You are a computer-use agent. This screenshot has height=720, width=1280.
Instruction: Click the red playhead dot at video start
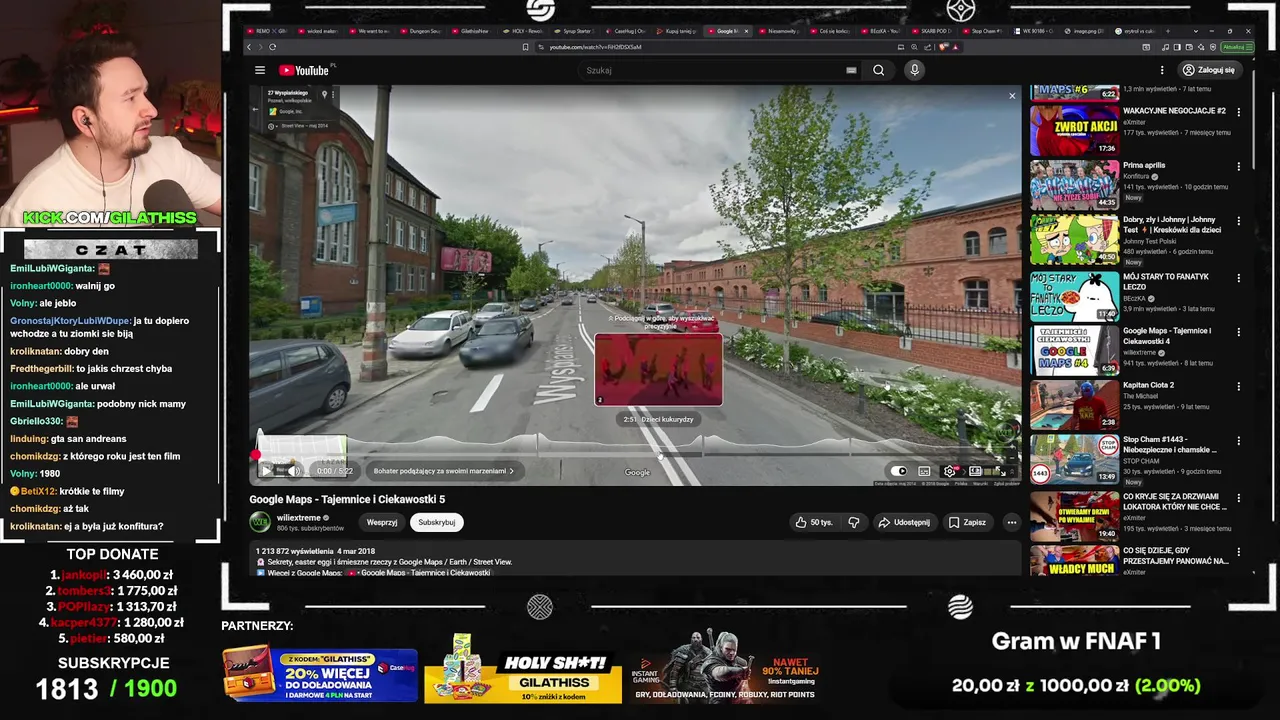pyautogui.click(x=257, y=455)
